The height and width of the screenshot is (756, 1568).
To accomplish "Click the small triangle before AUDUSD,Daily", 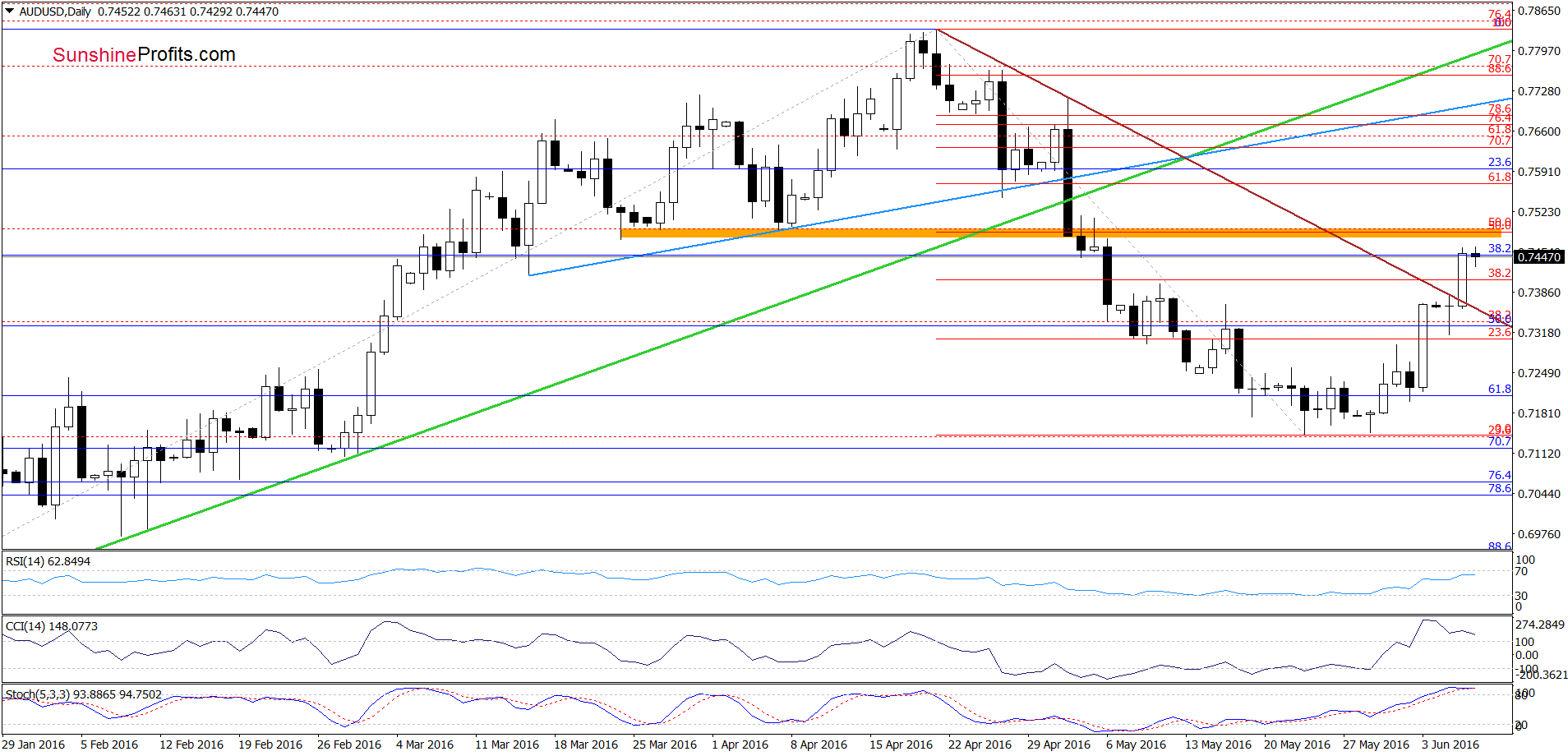I will click(9, 12).
